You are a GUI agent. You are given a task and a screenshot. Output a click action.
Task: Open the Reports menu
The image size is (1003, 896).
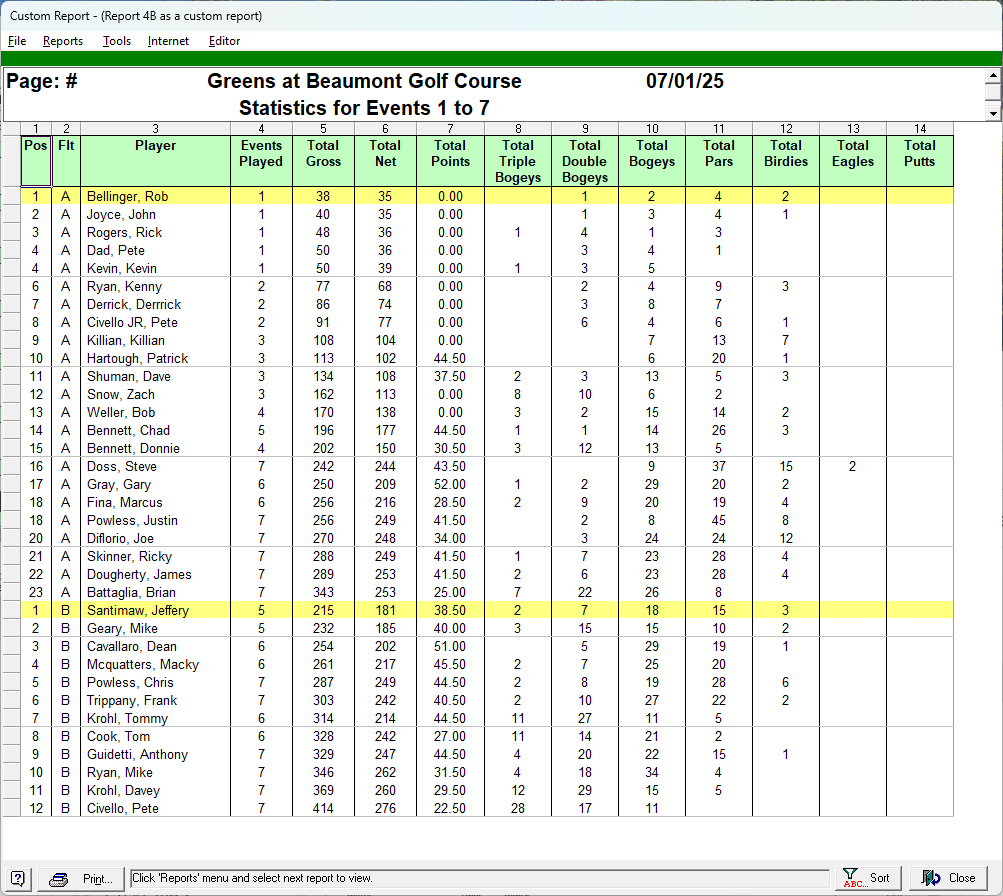(x=63, y=41)
